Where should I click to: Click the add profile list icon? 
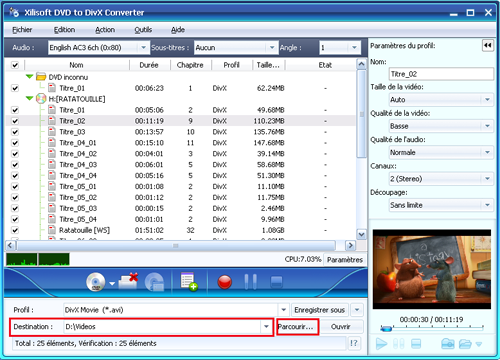click(189, 282)
